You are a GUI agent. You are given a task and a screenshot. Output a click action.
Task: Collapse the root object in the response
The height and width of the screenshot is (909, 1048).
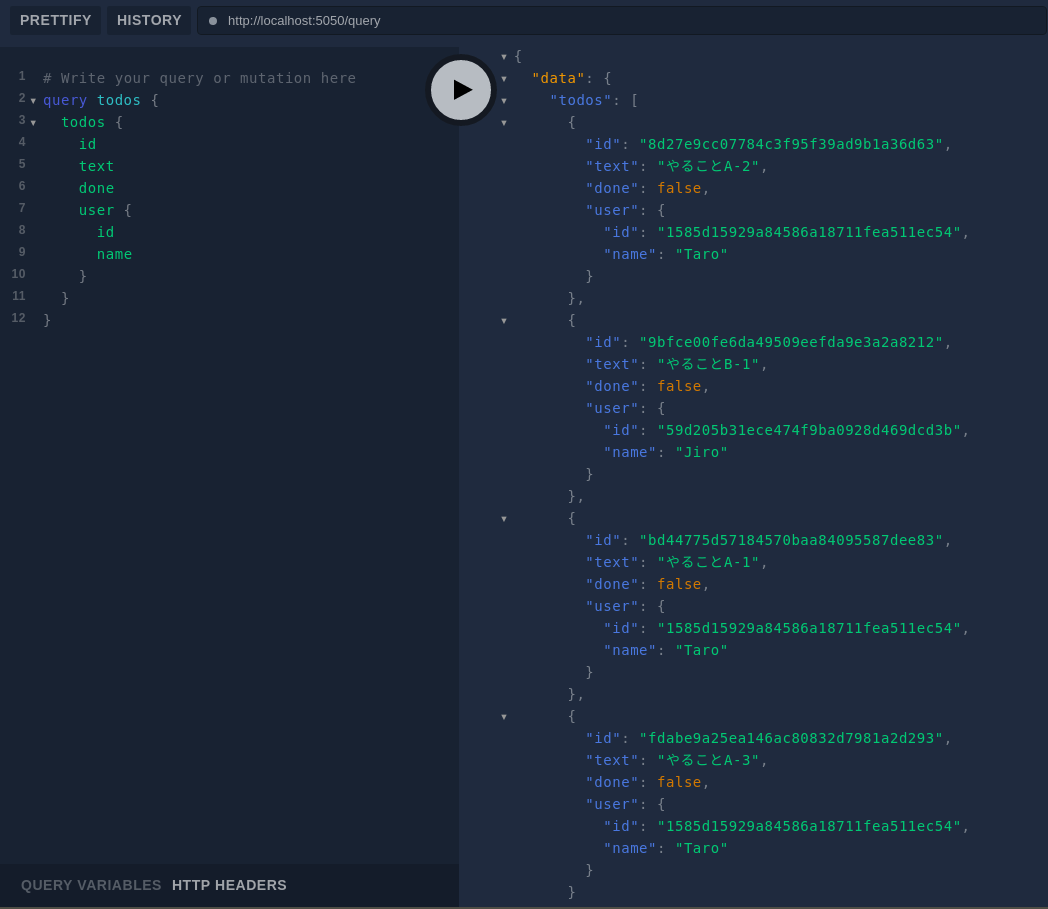click(x=504, y=56)
